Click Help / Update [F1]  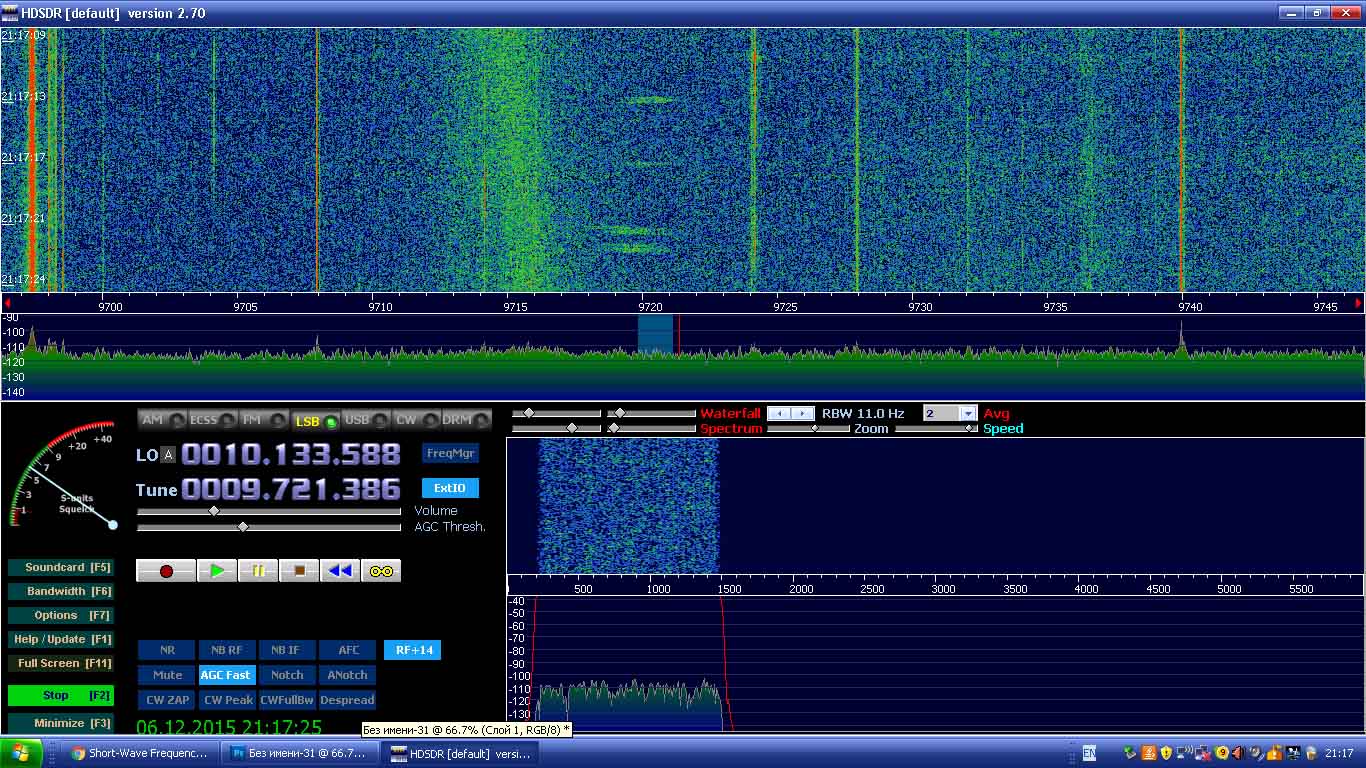[x=60, y=639]
